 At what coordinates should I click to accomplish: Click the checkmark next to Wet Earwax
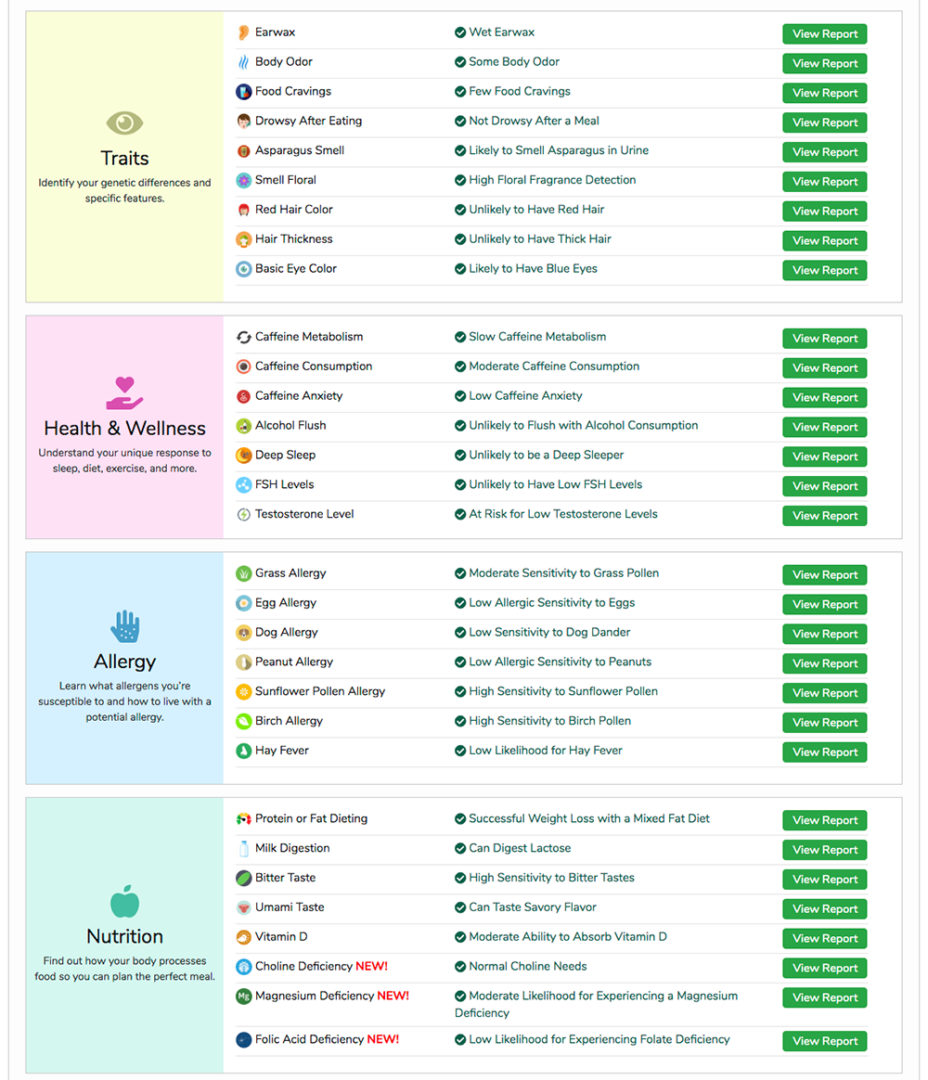pos(458,32)
